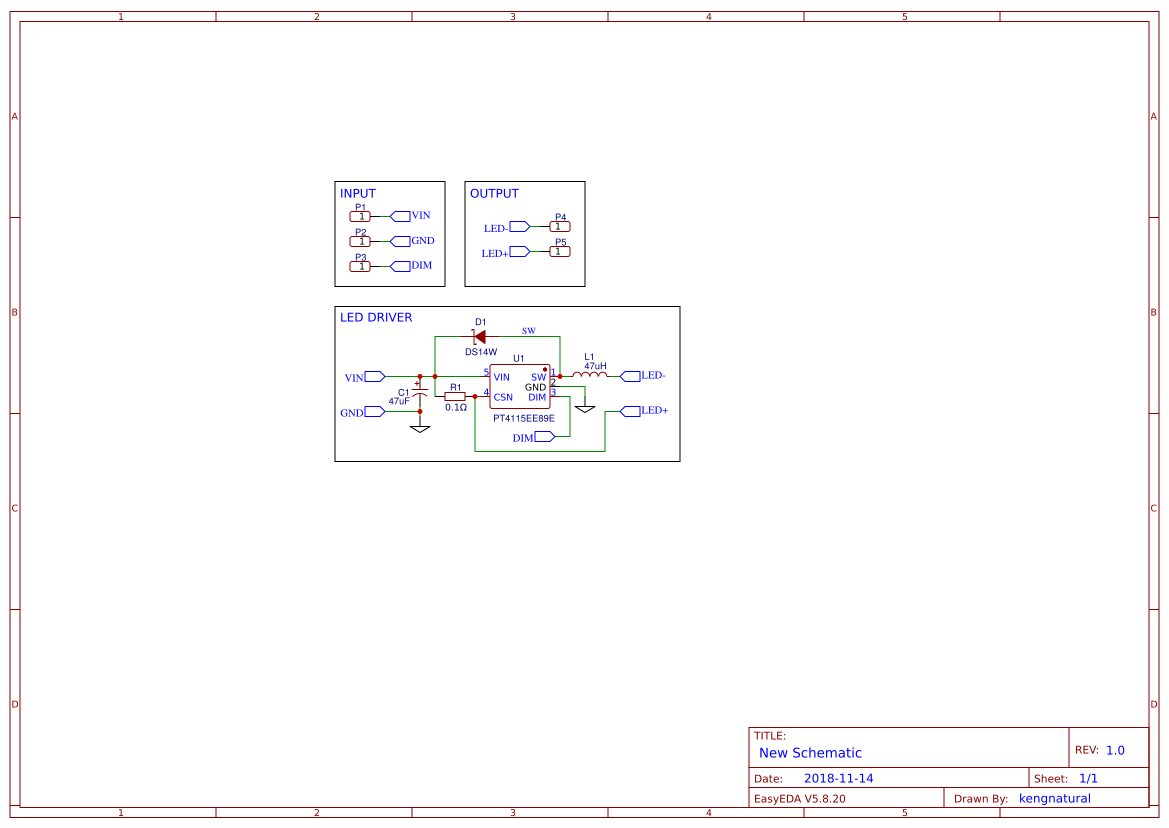Click the 2018-11-14 date field

coord(840,777)
